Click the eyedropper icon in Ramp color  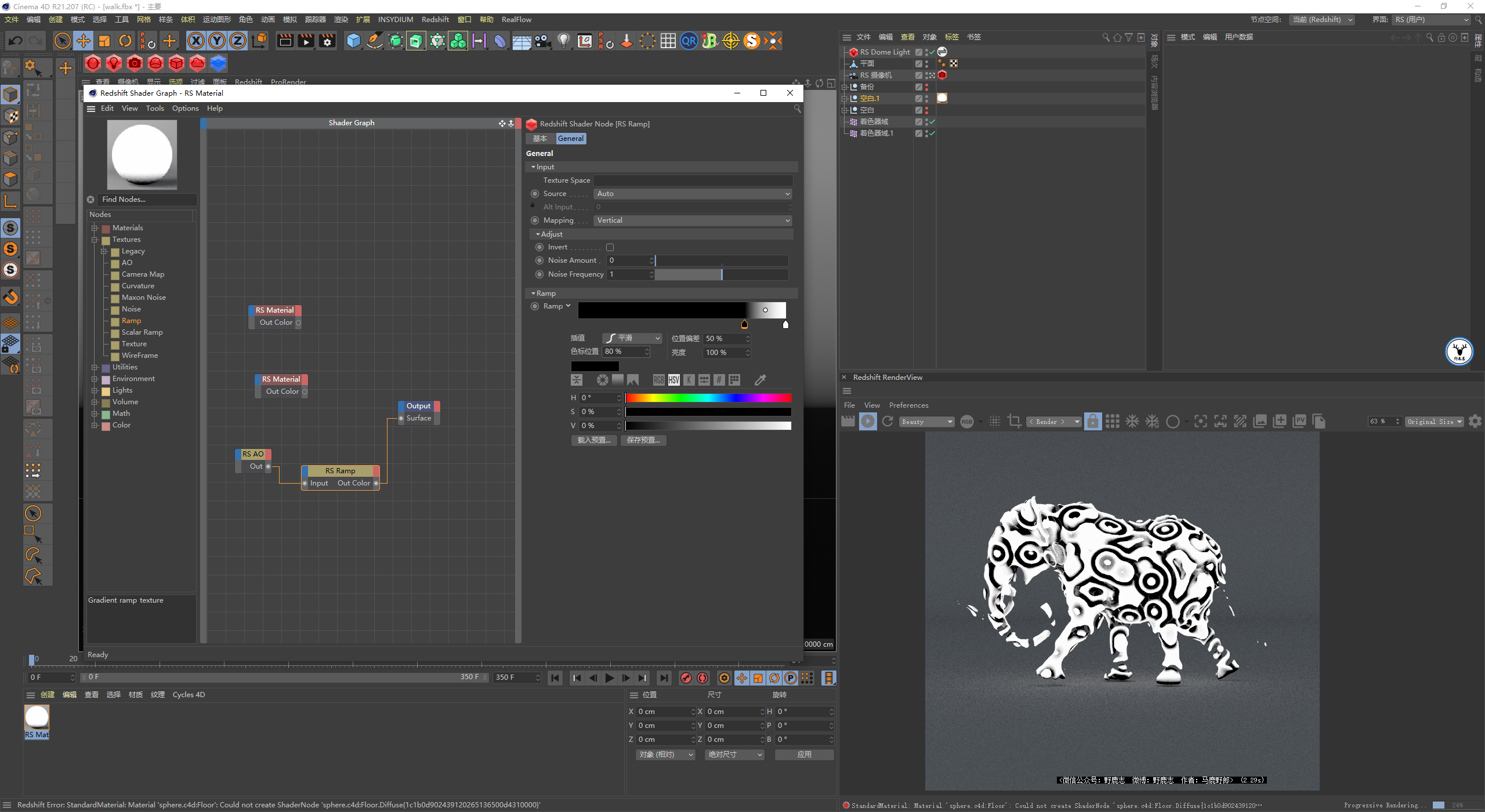760,380
